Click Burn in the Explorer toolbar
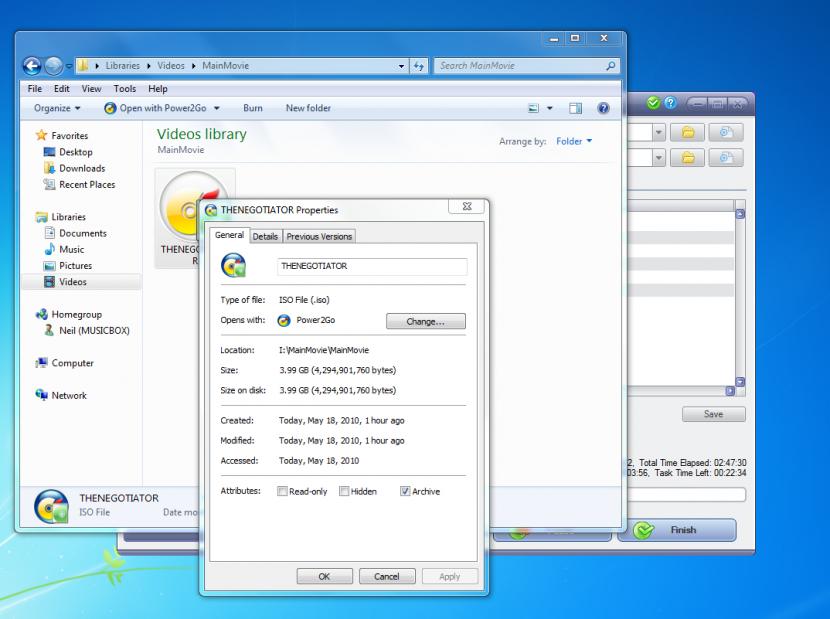The width and height of the screenshot is (830, 619). (252, 108)
